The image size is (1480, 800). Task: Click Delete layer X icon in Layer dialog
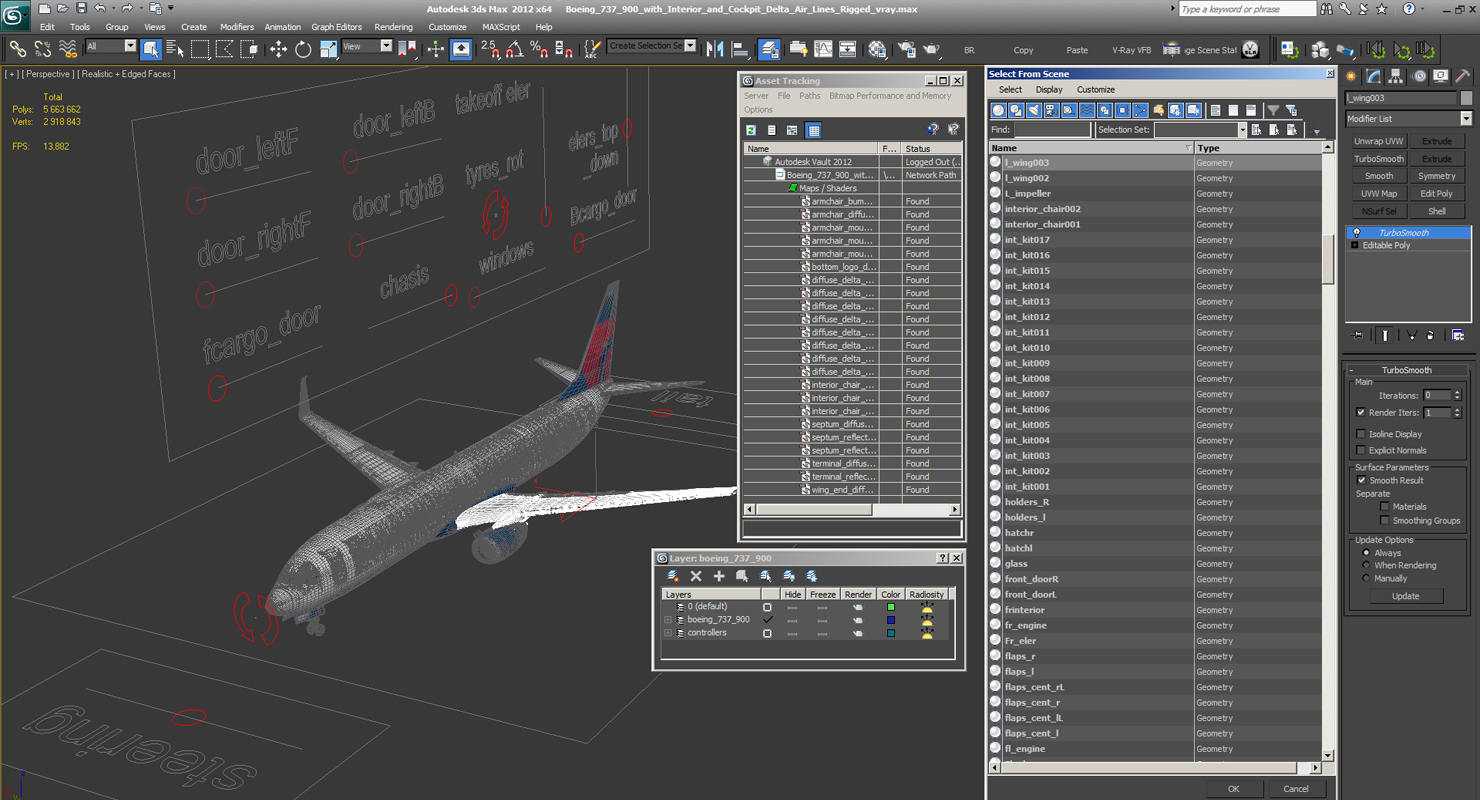click(x=696, y=576)
